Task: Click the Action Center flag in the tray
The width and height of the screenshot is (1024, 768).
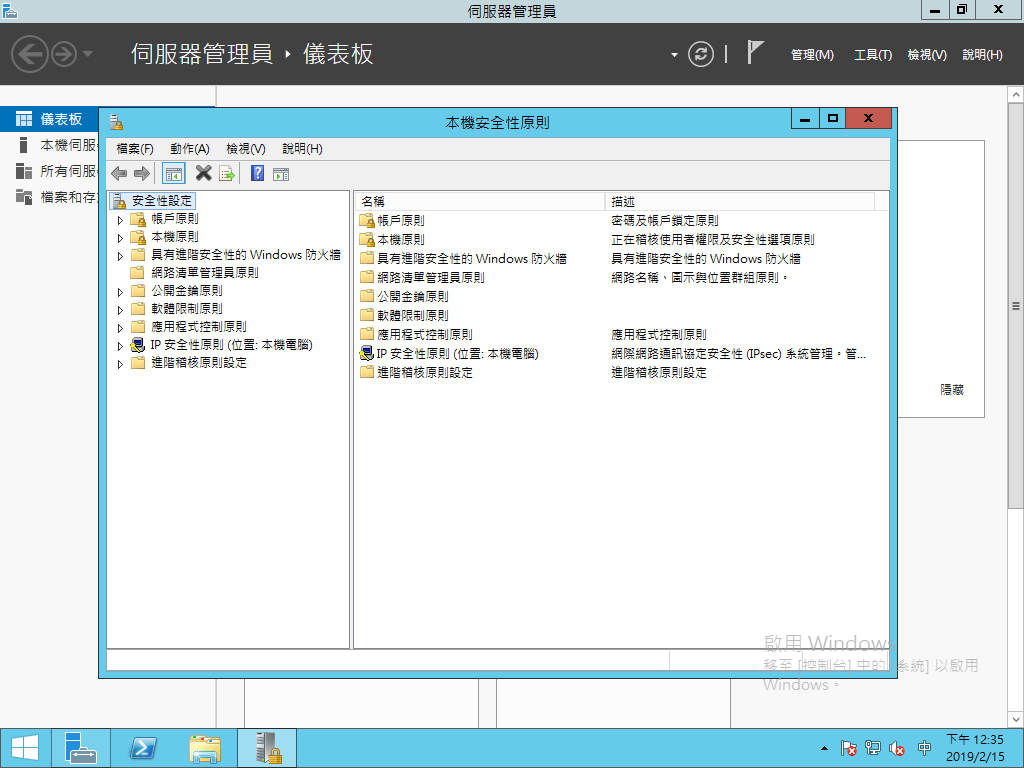Action: click(x=849, y=748)
